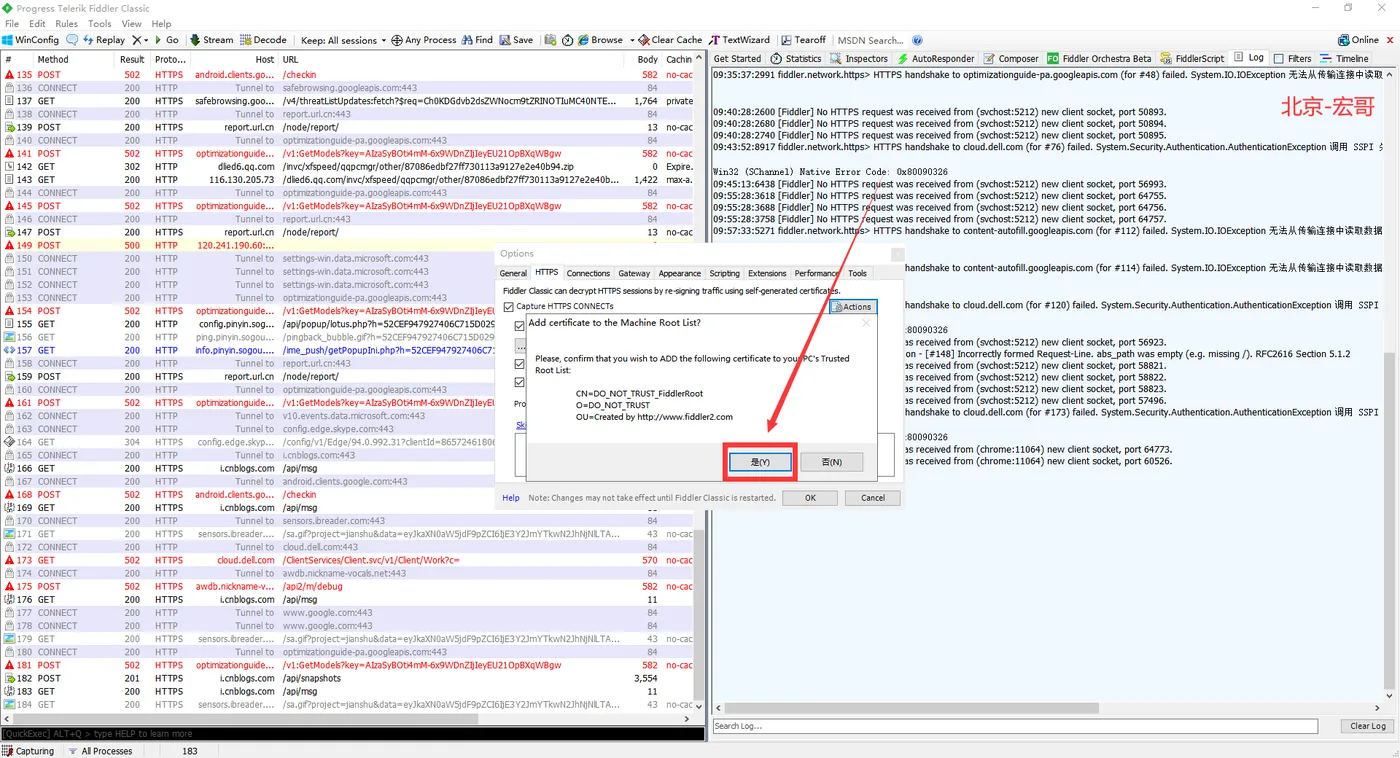The width and height of the screenshot is (1400, 758).
Task: Select the Extensions tab in Options
Action: 768,273
